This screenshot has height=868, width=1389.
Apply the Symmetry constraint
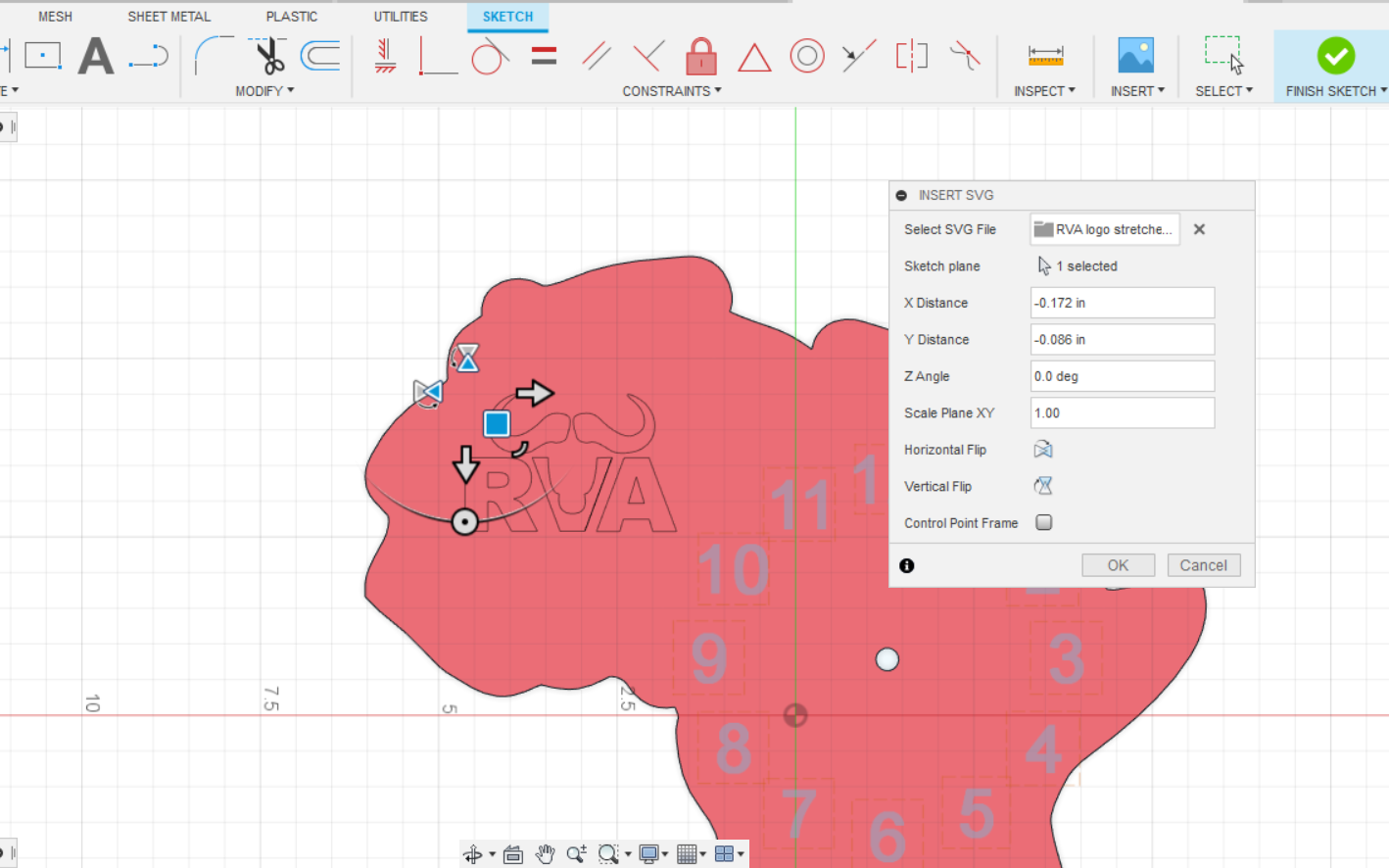coord(912,56)
